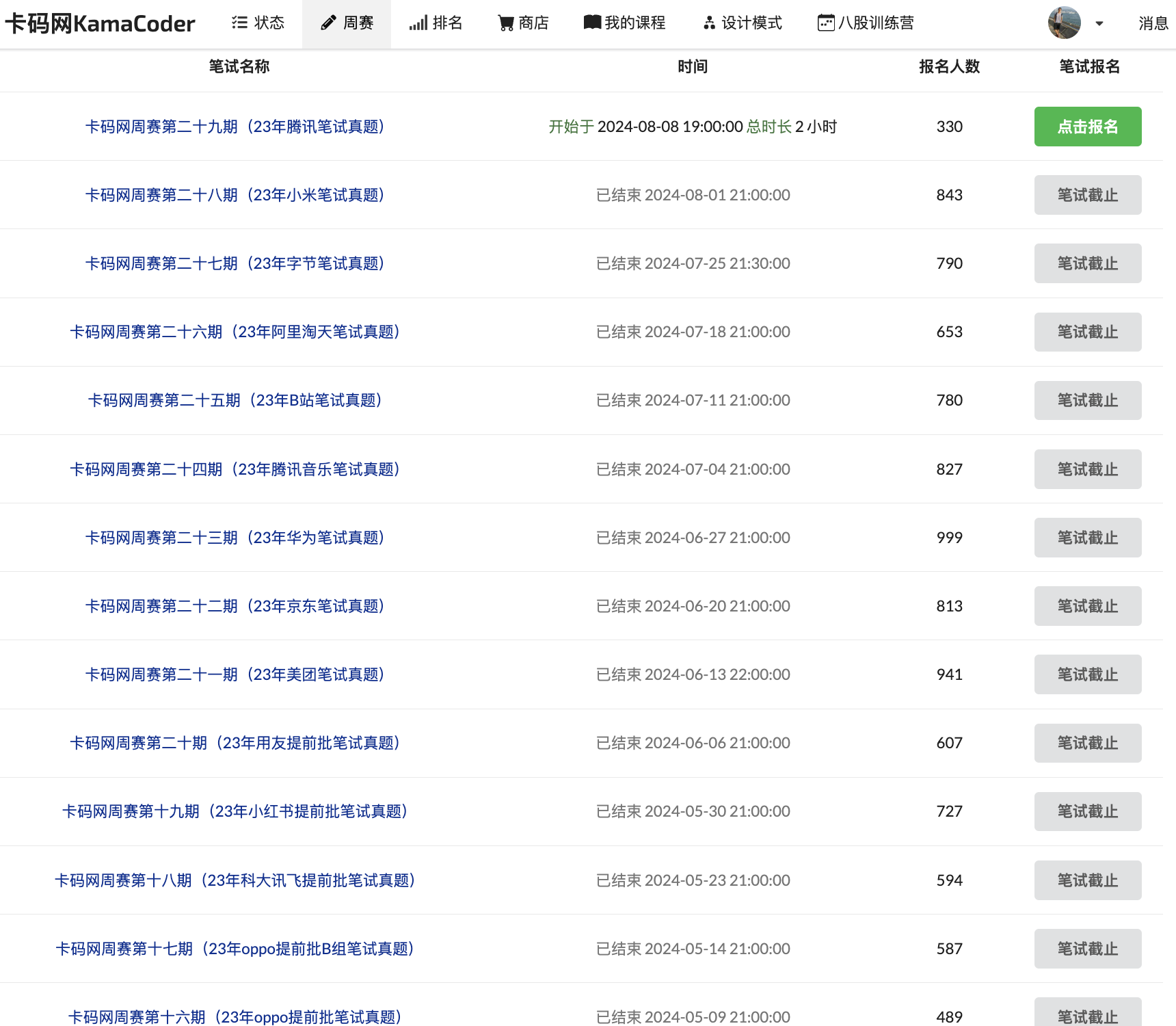
Task: Click 笔试截止 button for 第二十五期 row
Action: (1088, 400)
